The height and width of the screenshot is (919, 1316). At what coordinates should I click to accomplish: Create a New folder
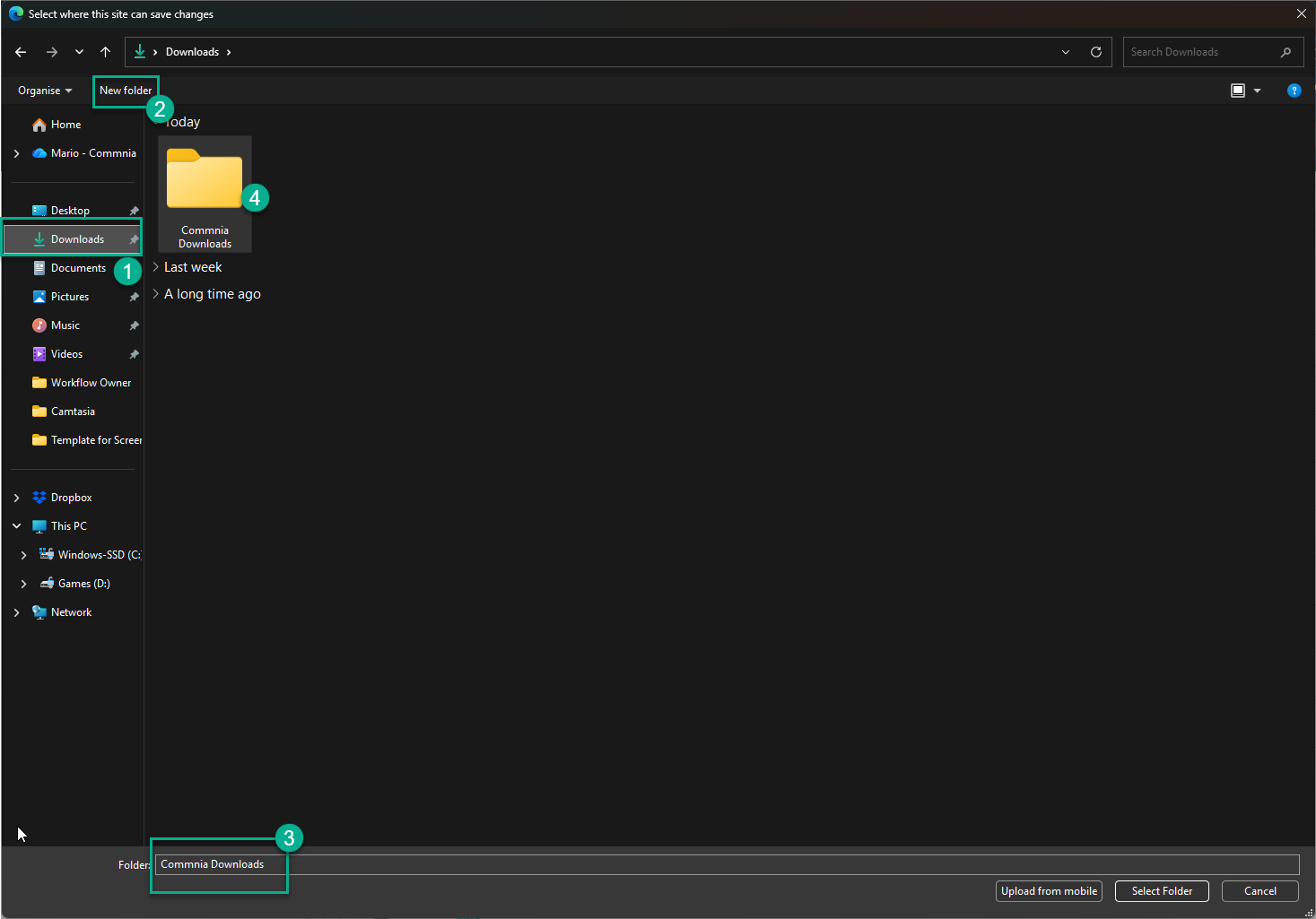[x=126, y=91]
